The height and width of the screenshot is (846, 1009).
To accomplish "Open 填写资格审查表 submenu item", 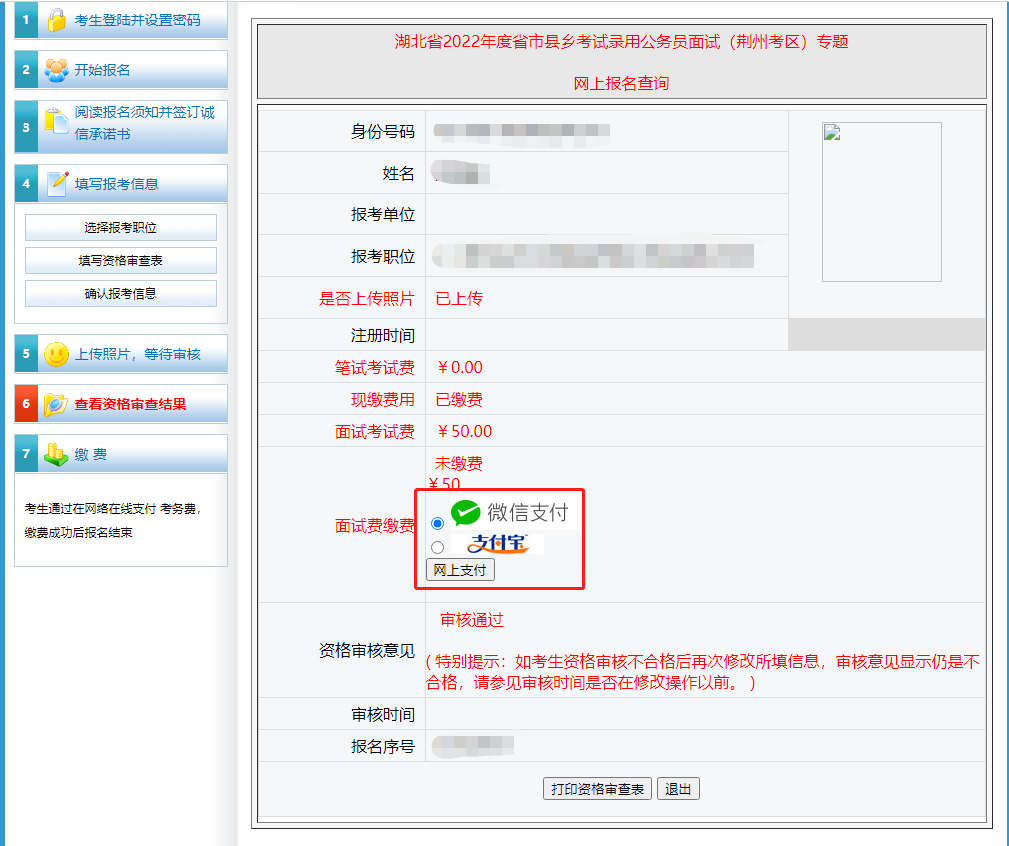I will 120,261.
